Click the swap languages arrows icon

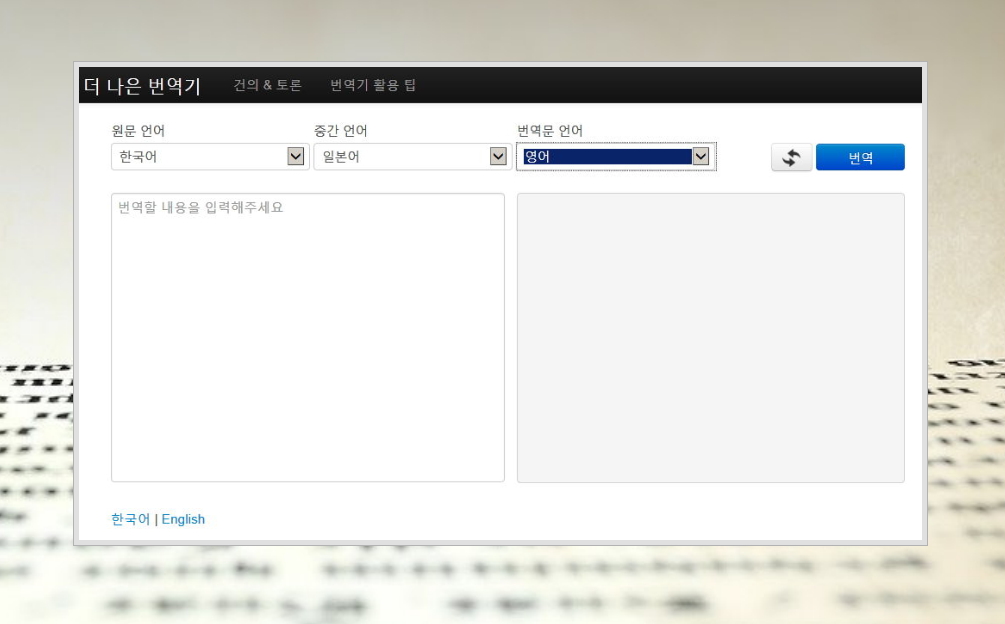pyautogui.click(x=792, y=158)
